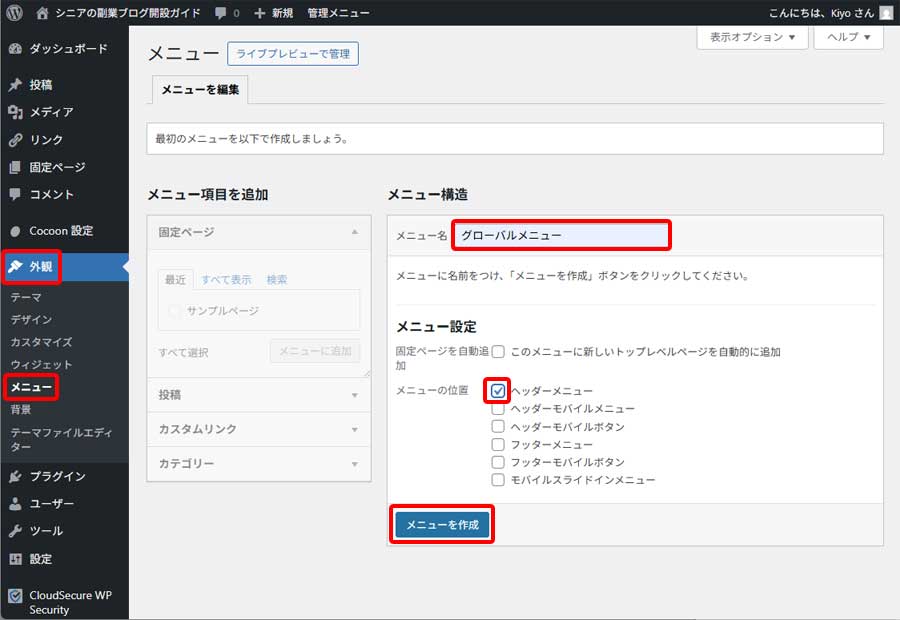Check the モバイルスライドインメニュー option
Viewport: 900px width, 620px height.
point(498,480)
